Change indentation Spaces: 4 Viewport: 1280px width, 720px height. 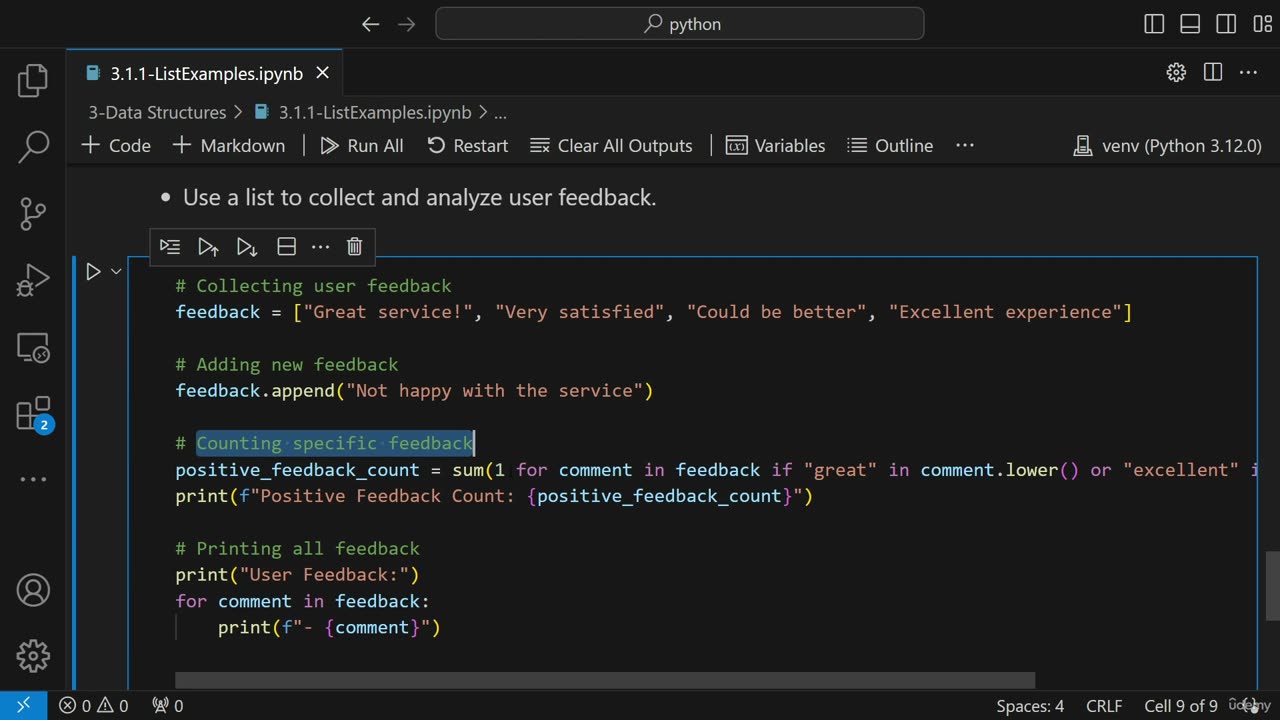coord(1030,706)
